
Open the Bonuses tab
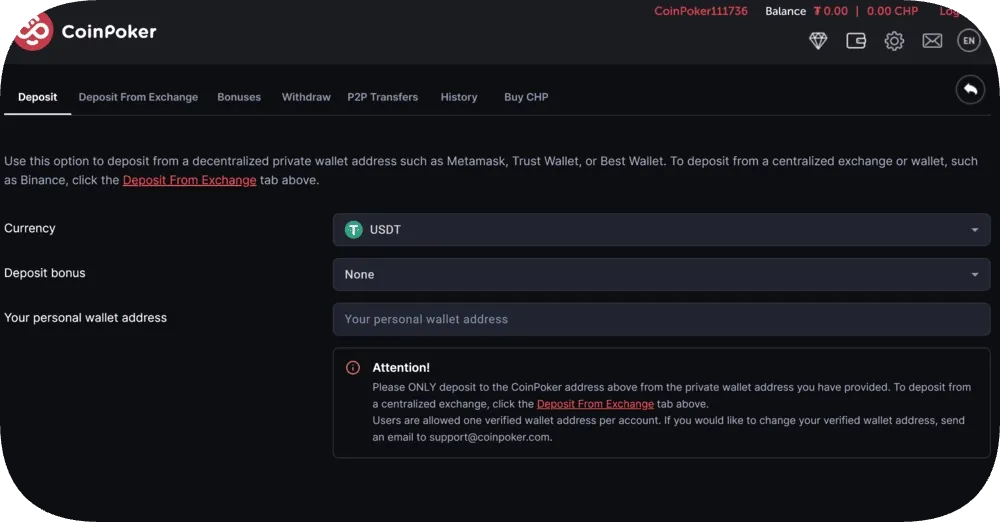coord(239,97)
